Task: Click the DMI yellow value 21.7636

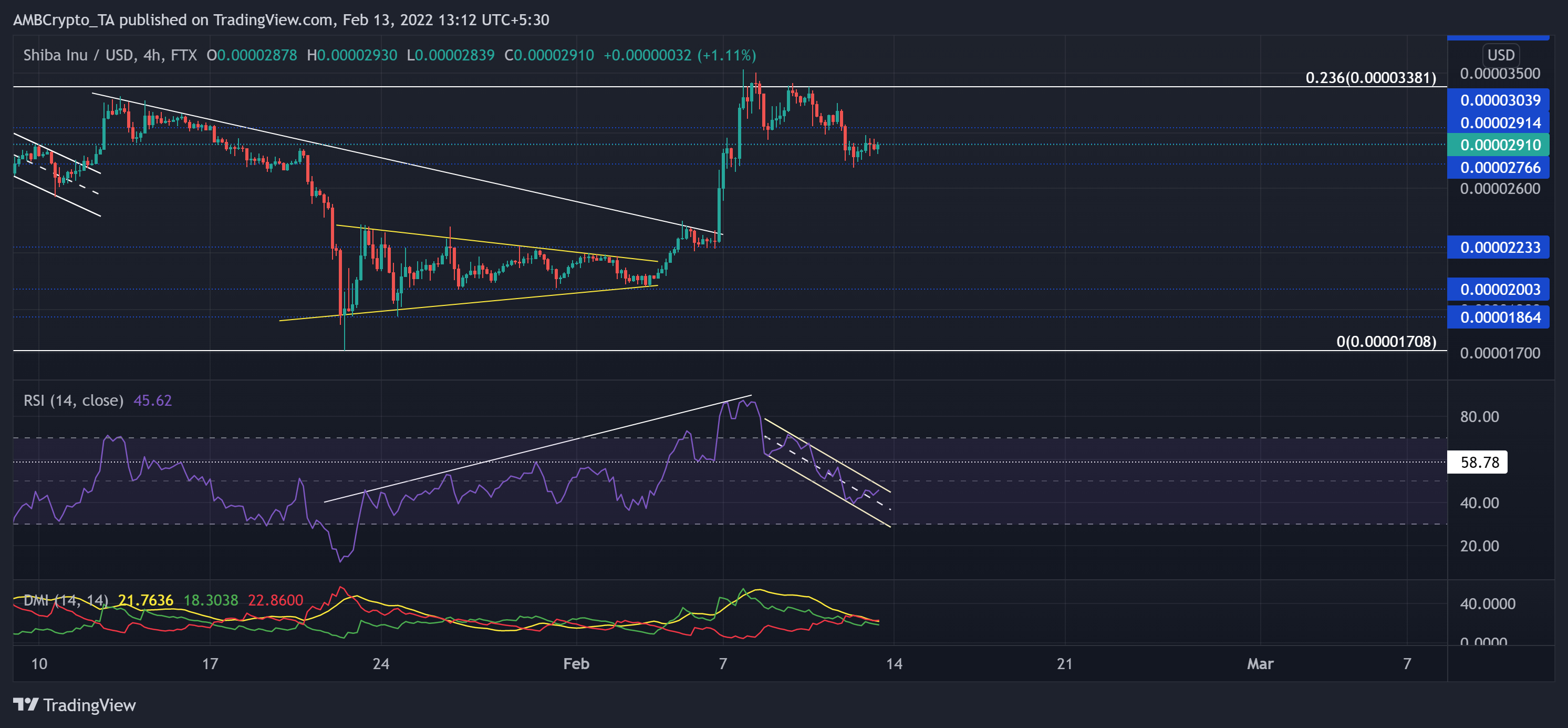Action: [x=146, y=600]
